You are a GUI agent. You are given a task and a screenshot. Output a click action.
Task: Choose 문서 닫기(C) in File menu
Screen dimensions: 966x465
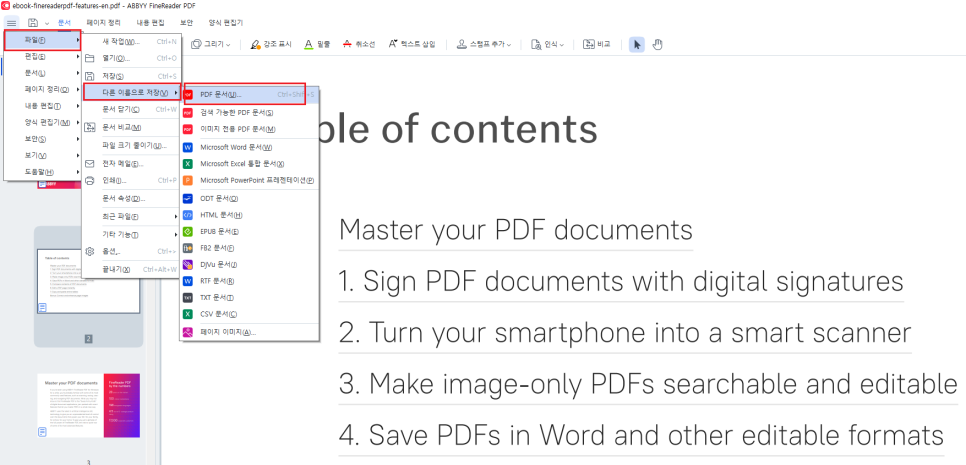click(x=131, y=110)
